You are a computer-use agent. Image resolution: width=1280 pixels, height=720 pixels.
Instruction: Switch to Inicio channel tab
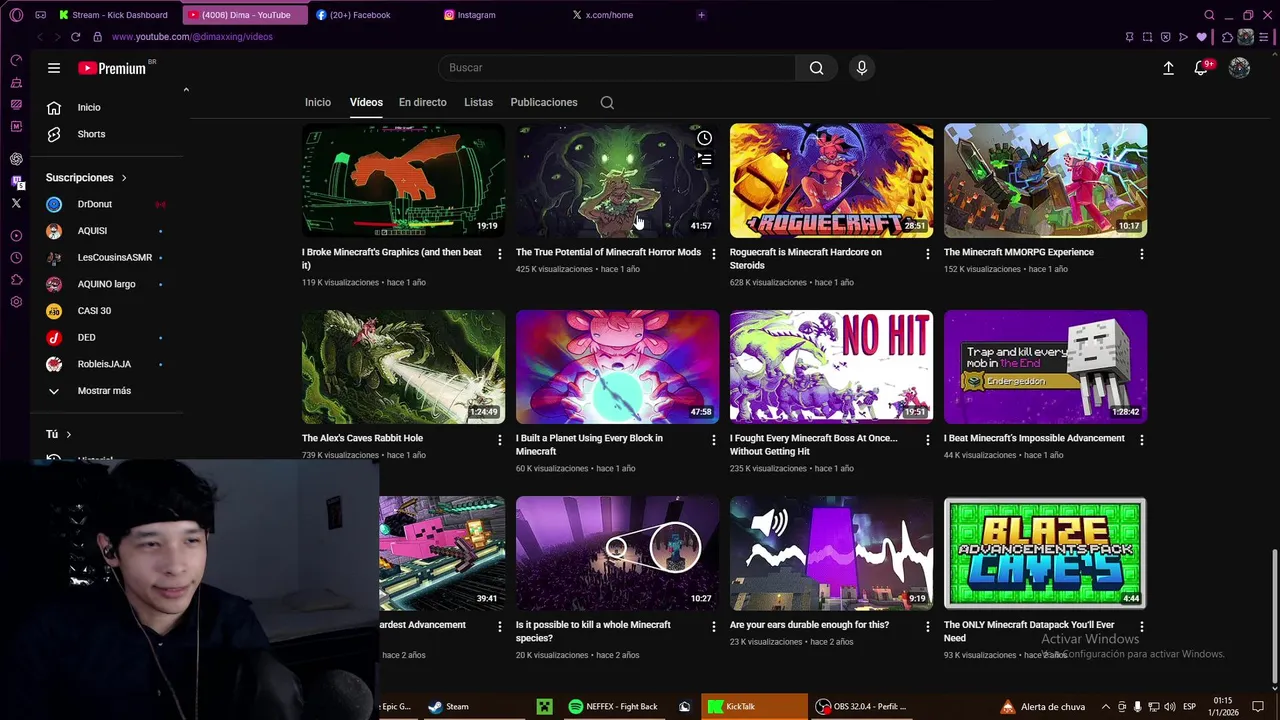click(318, 102)
